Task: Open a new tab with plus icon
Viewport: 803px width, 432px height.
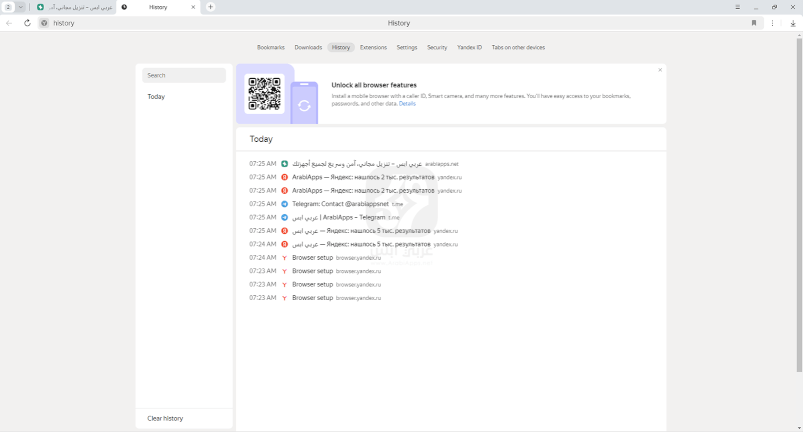Action: coord(210,7)
